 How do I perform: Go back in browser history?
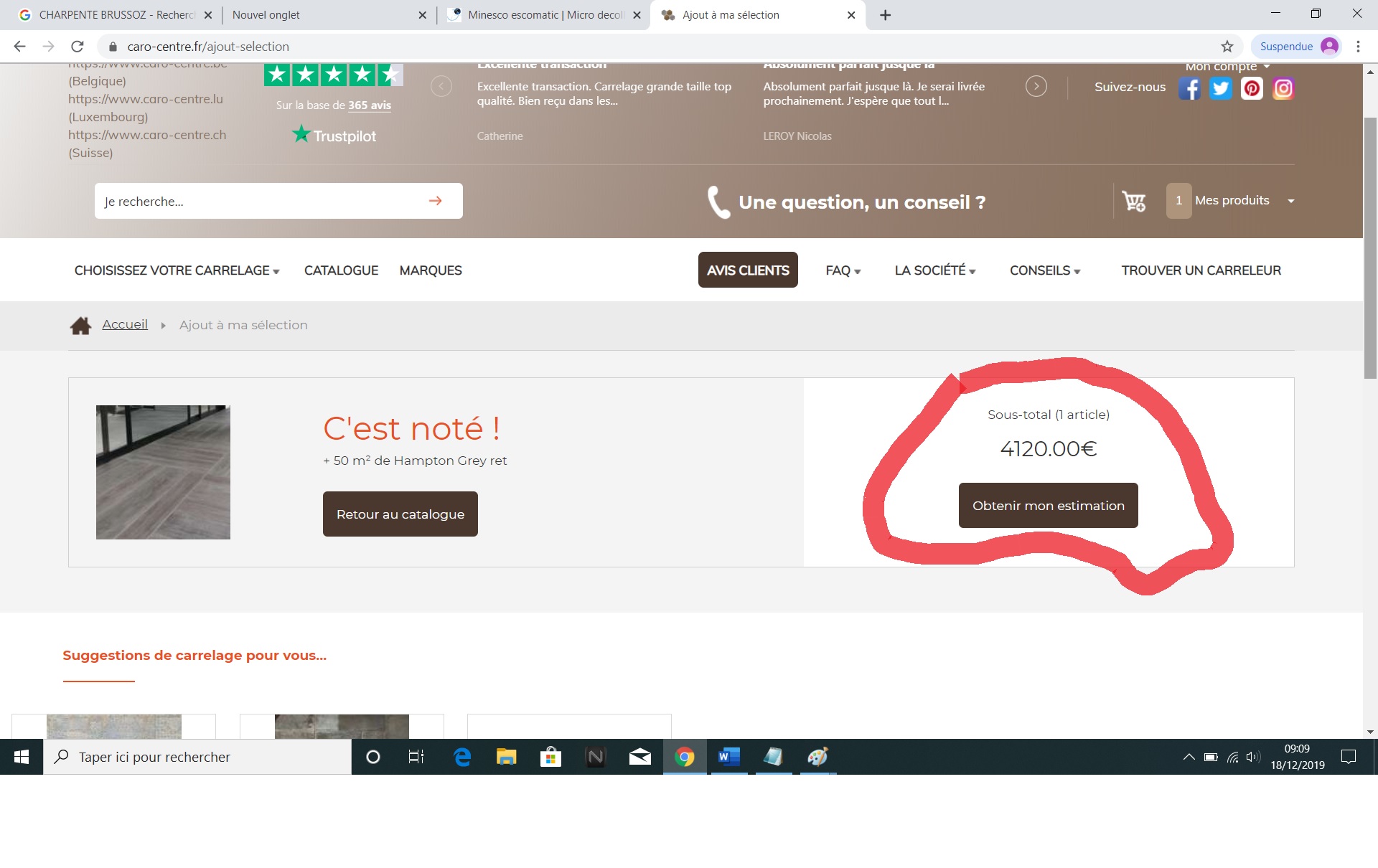[x=19, y=47]
